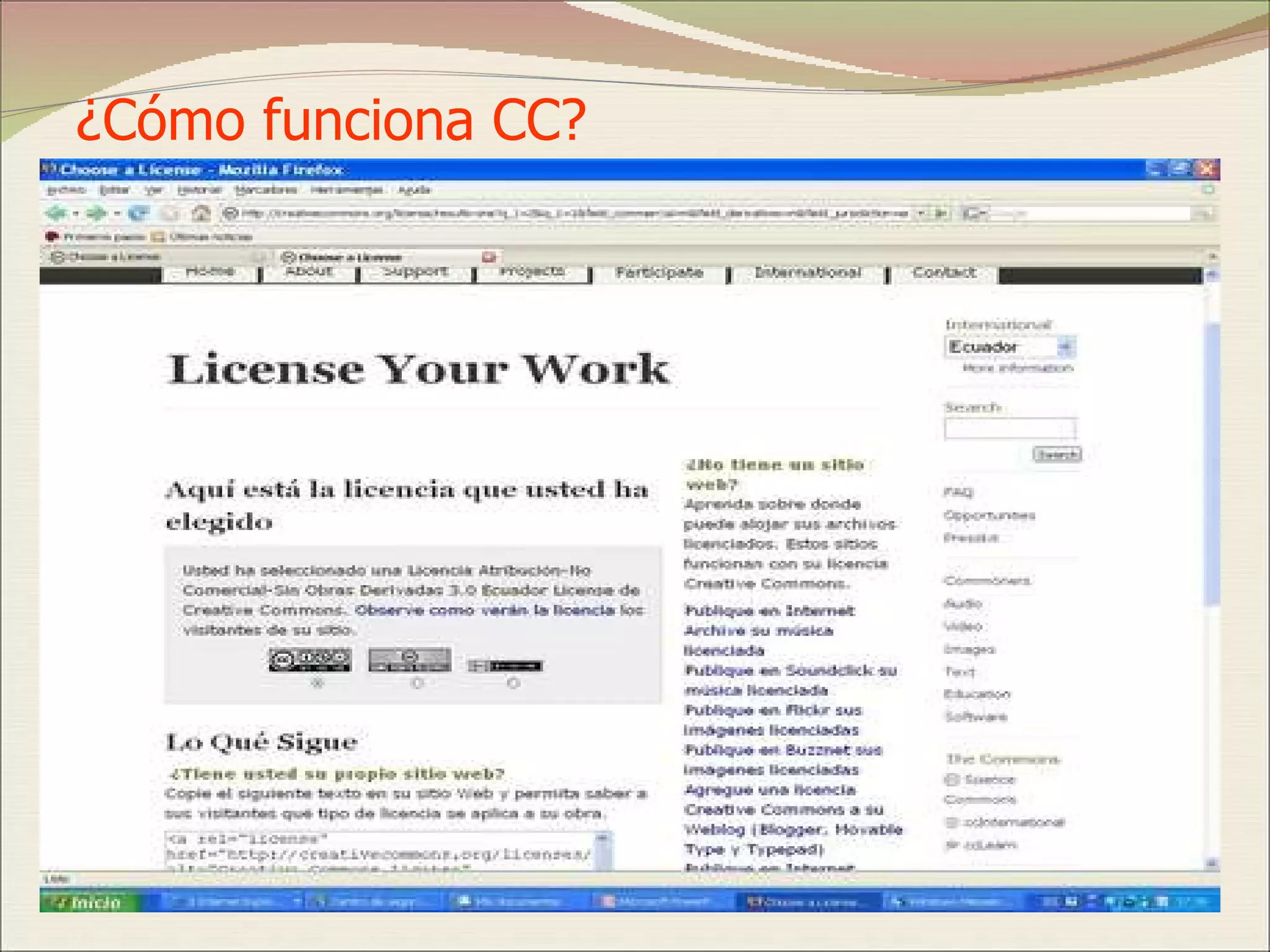Open the Back button history dropdown arrow

pos(76,213)
